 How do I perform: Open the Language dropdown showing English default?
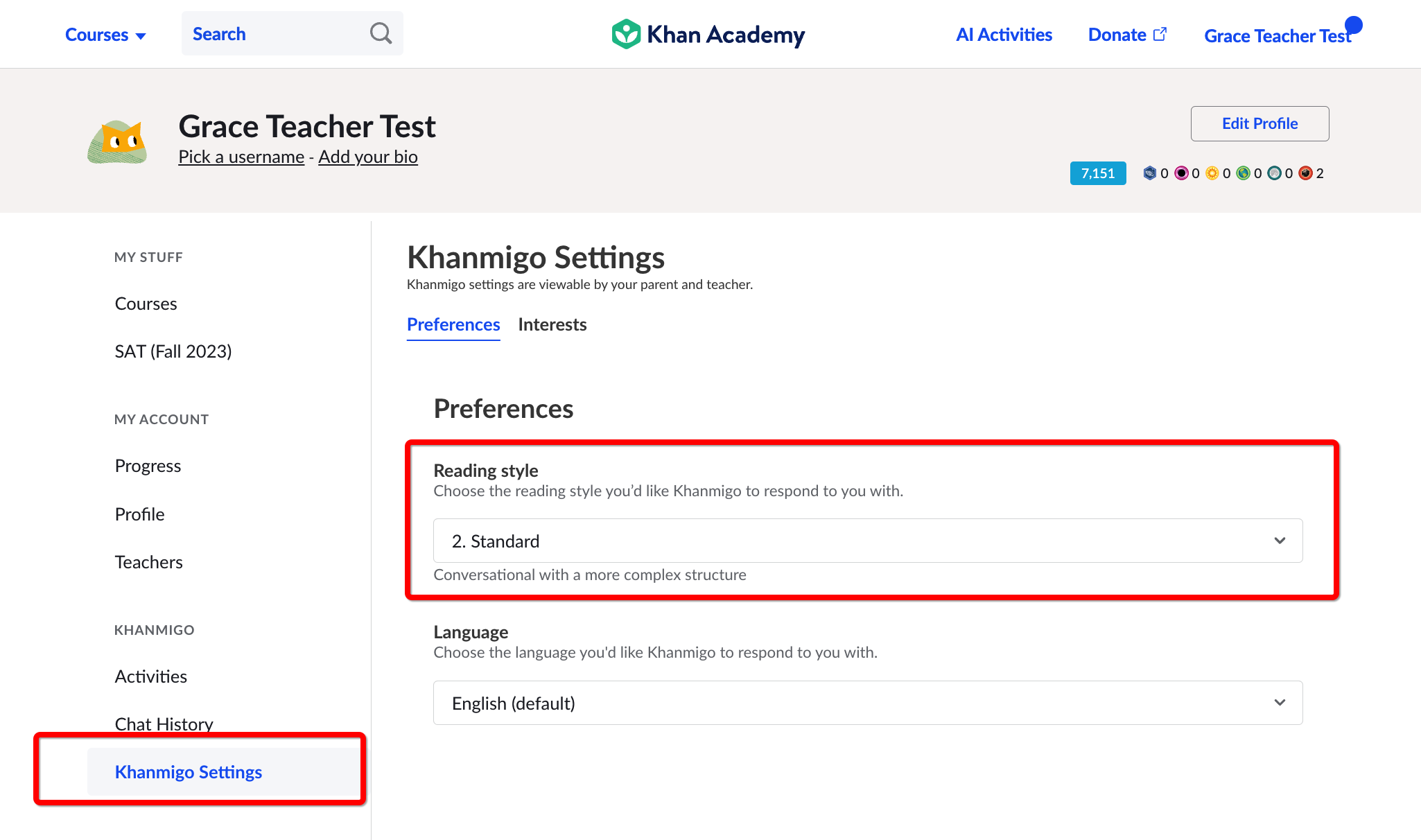868,702
